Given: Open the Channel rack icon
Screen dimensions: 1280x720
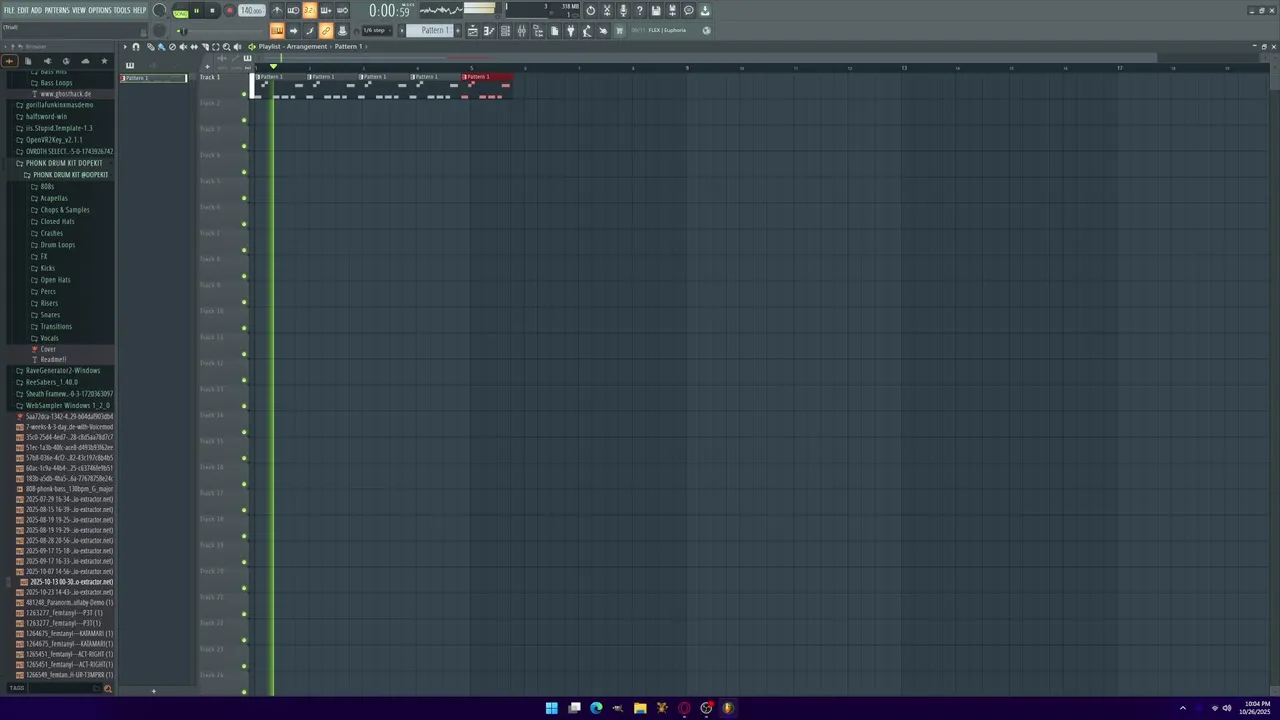Looking at the screenshot, I should coord(505,30).
